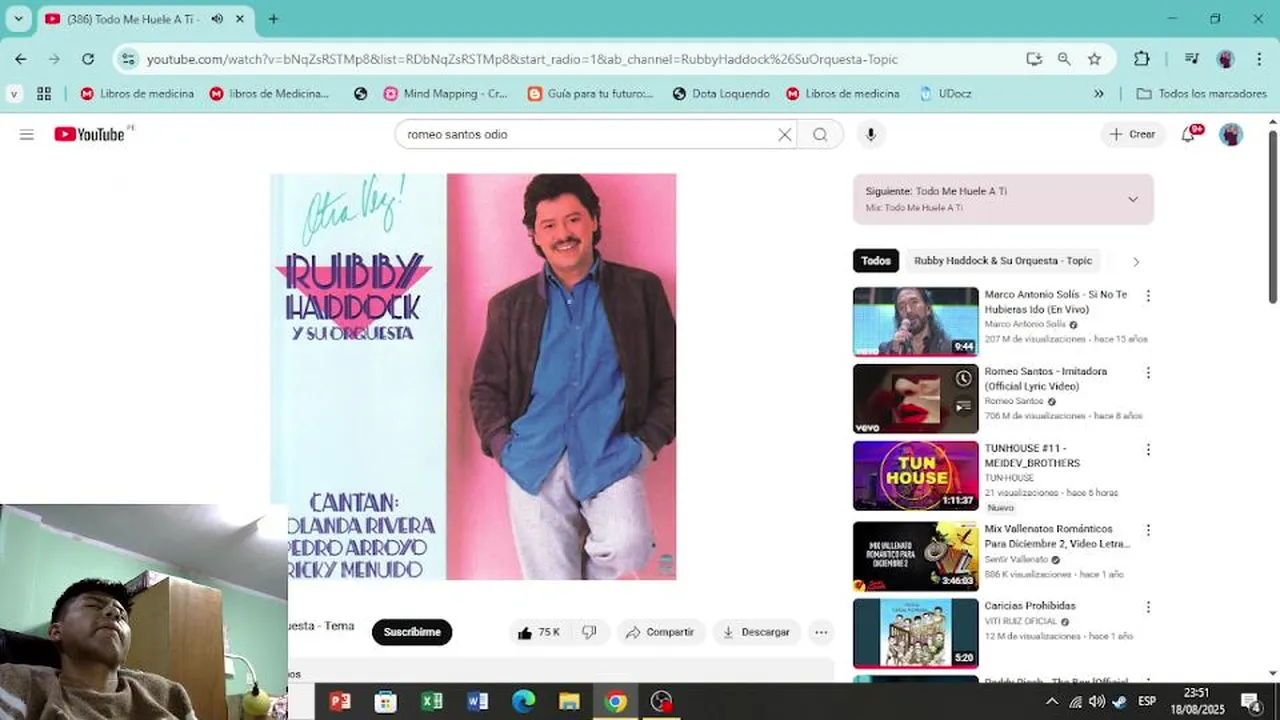Viewport: 1280px width, 720px height.
Task: Click the install app icon in address bar
Action: (x=1034, y=59)
